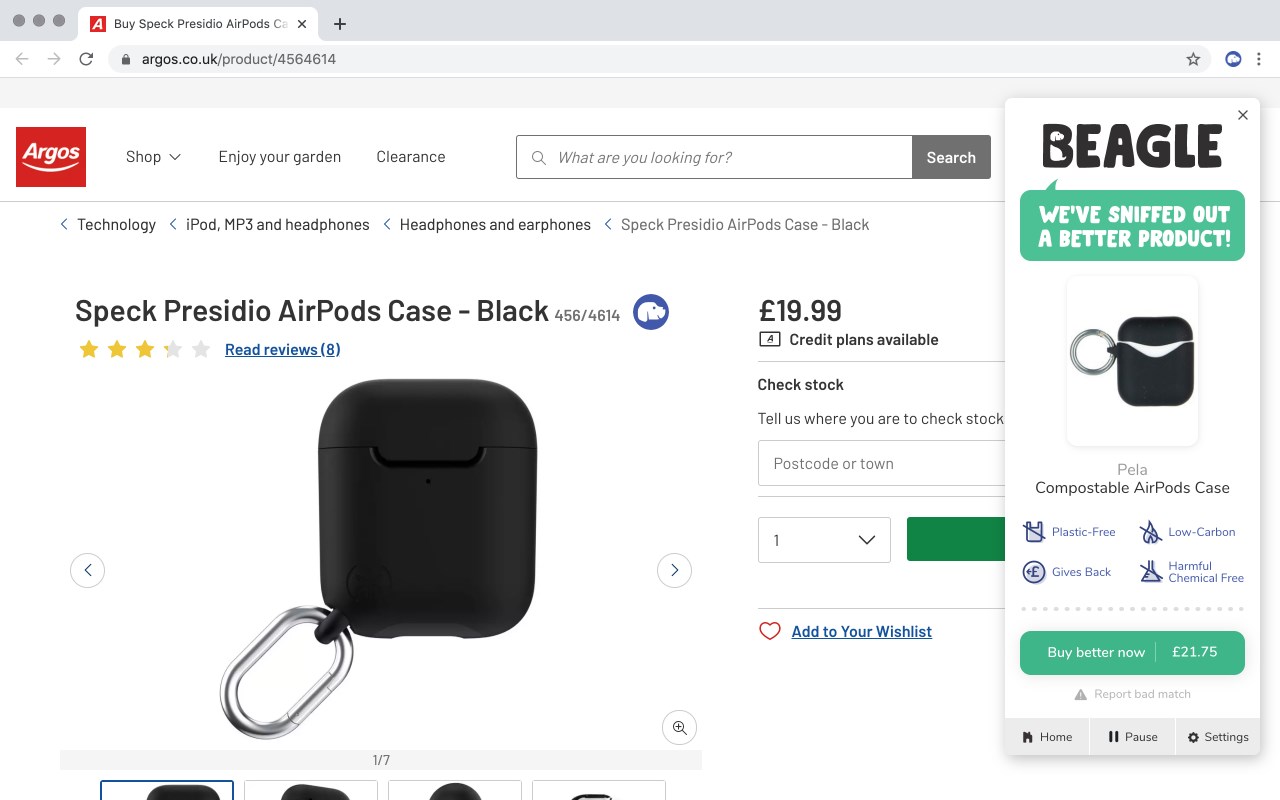Click the wishlist heart icon
The height and width of the screenshot is (800, 1280).
click(x=769, y=631)
